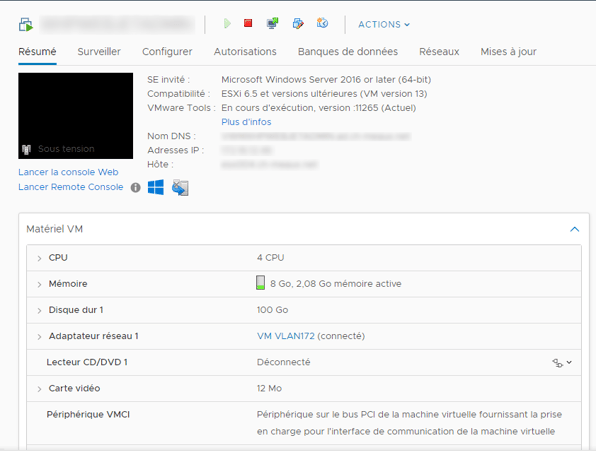Image resolution: width=596 pixels, height=462 pixels.
Task: Expand the Disque dur 1 row
Action: click(x=39, y=311)
